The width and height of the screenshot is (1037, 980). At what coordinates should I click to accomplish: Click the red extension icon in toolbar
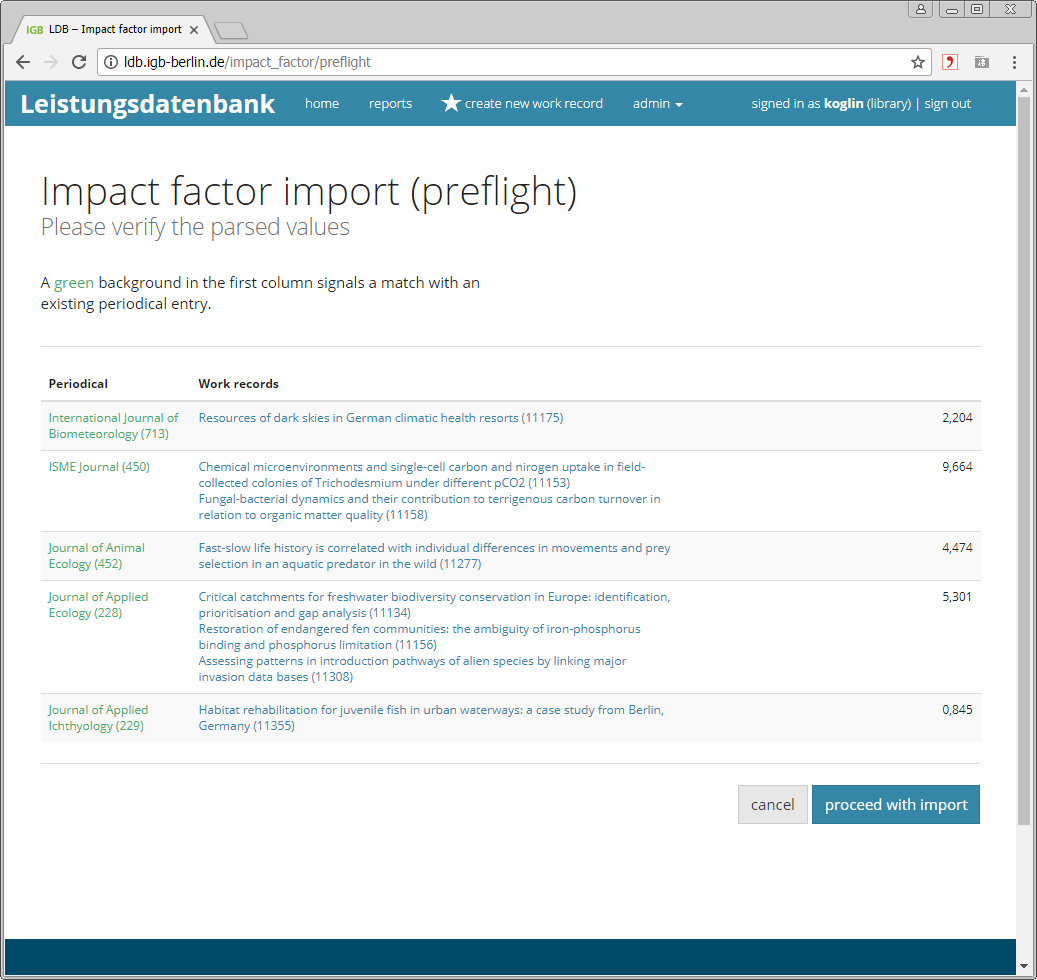click(x=950, y=62)
